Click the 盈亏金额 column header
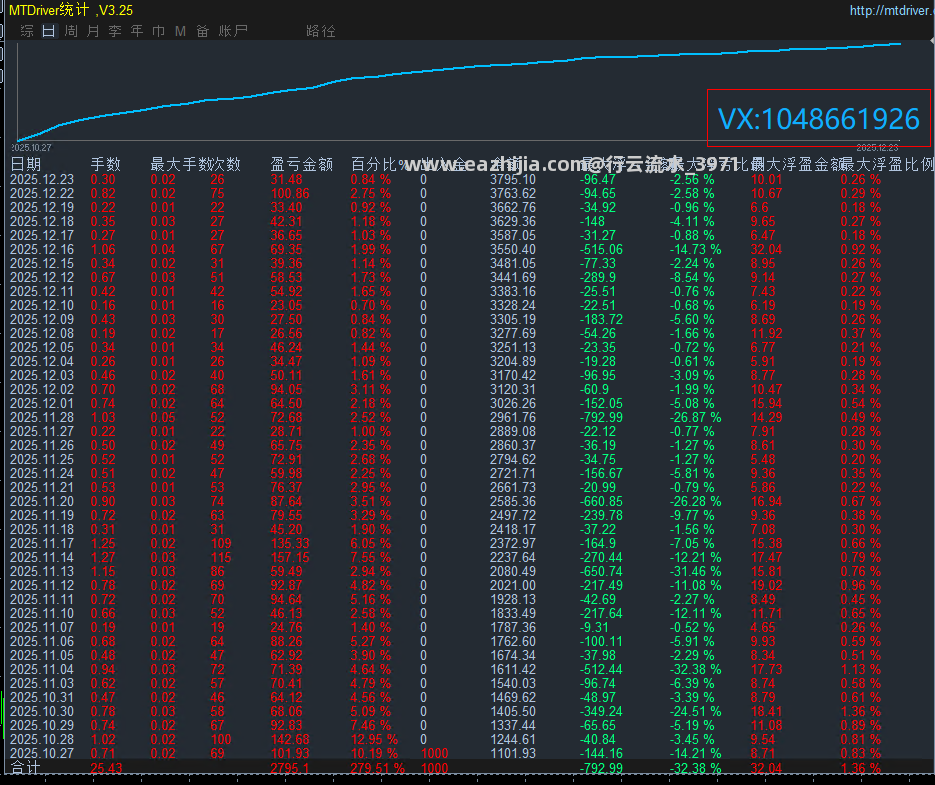The image size is (935, 785). (302, 164)
